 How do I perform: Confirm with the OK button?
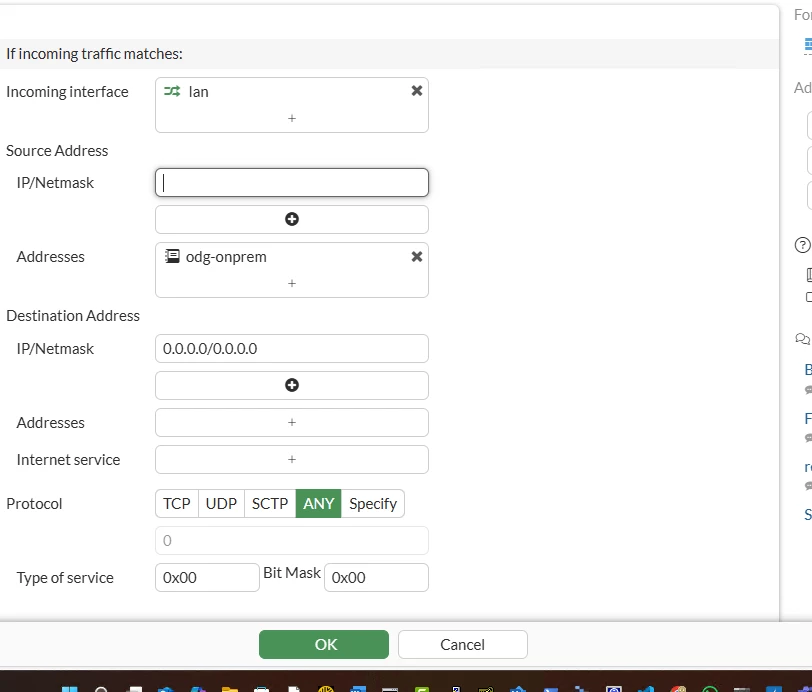(x=324, y=644)
